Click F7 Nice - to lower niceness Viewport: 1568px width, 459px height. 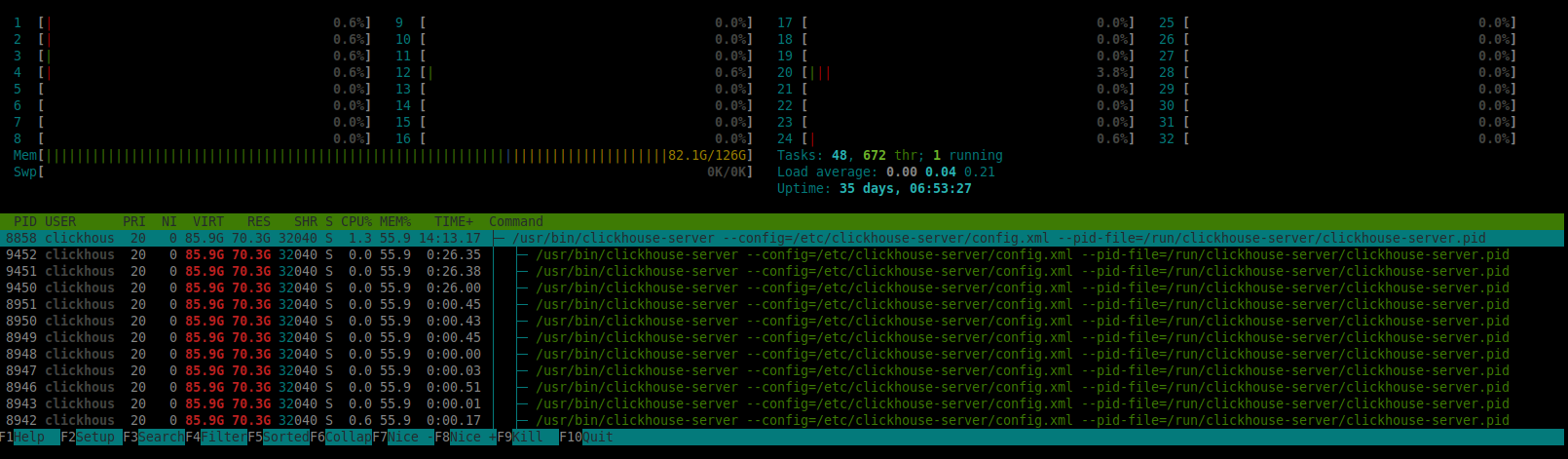[403, 437]
